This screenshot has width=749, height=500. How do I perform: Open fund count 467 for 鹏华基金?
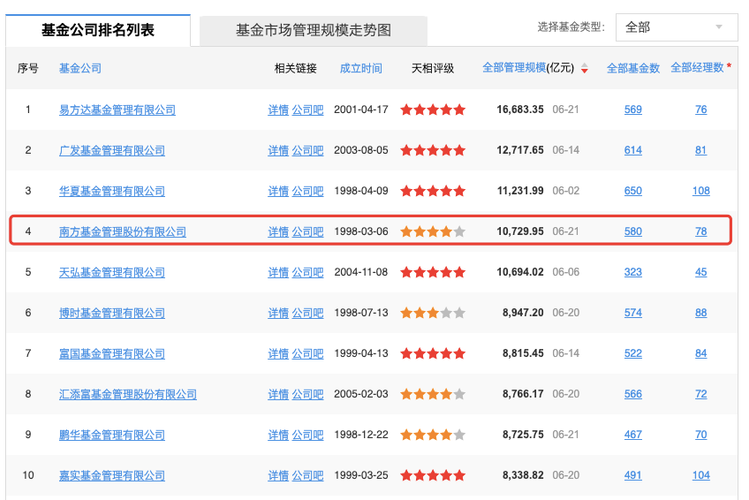click(633, 434)
